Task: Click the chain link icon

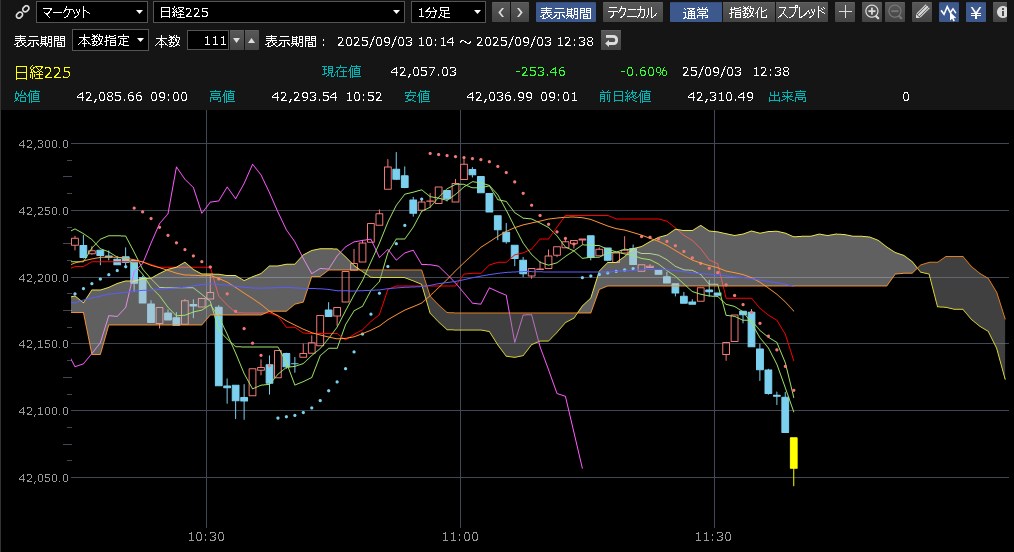Action: coord(22,12)
